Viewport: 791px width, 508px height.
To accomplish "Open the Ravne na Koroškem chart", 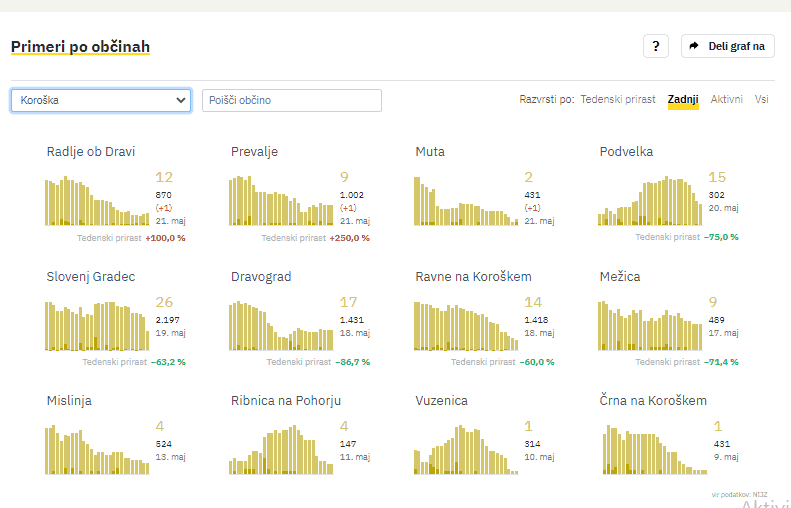I will (465, 326).
